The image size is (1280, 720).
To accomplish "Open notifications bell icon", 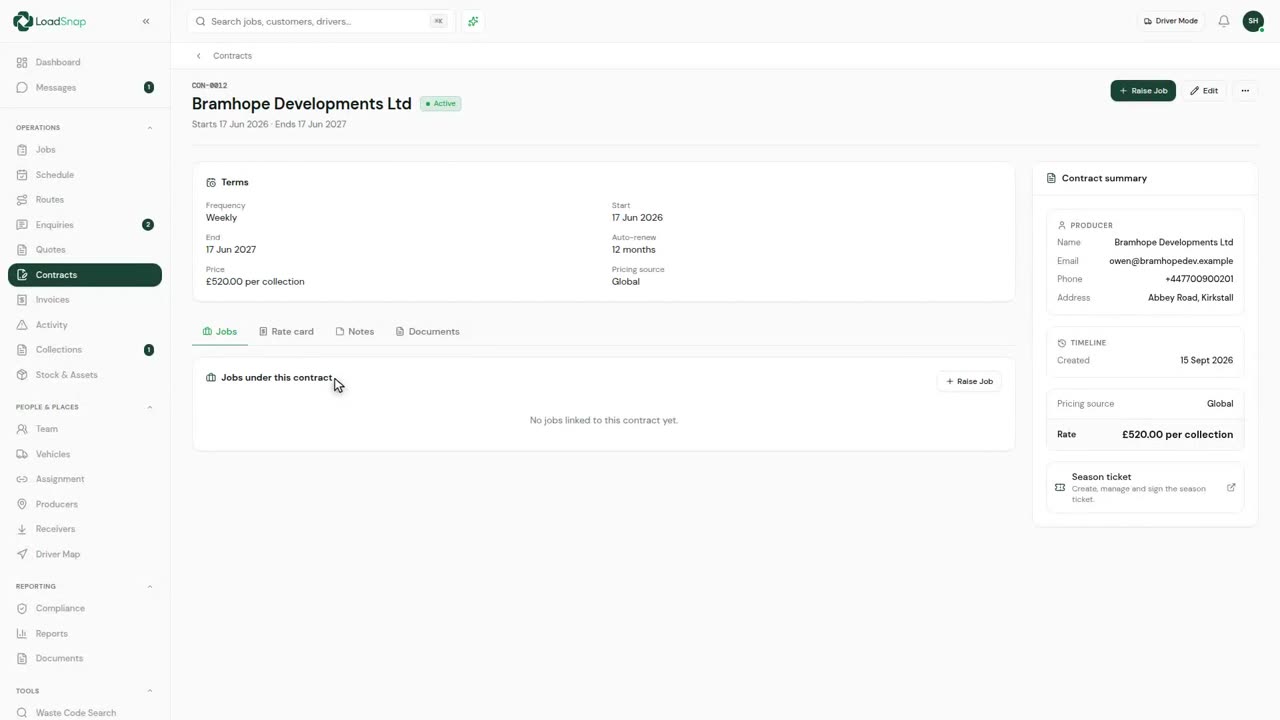I will [x=1223, y=21].
